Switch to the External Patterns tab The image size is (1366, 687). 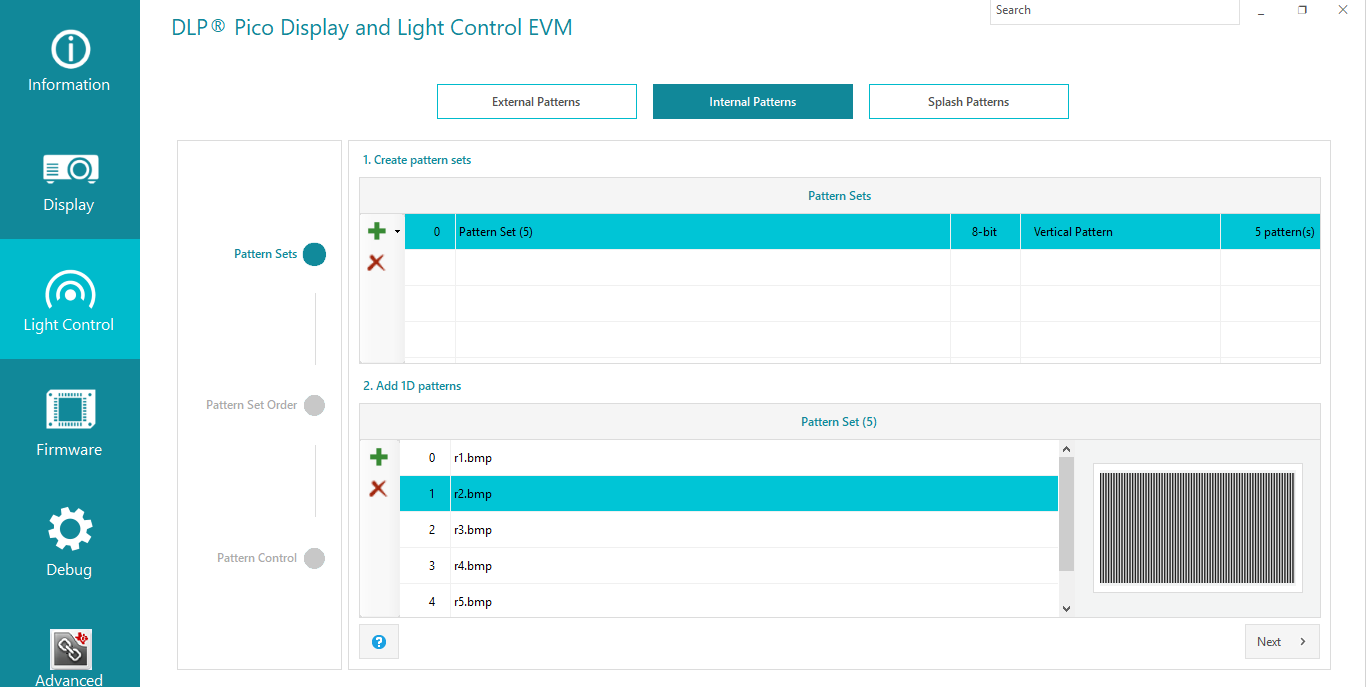tap(537, 102)
